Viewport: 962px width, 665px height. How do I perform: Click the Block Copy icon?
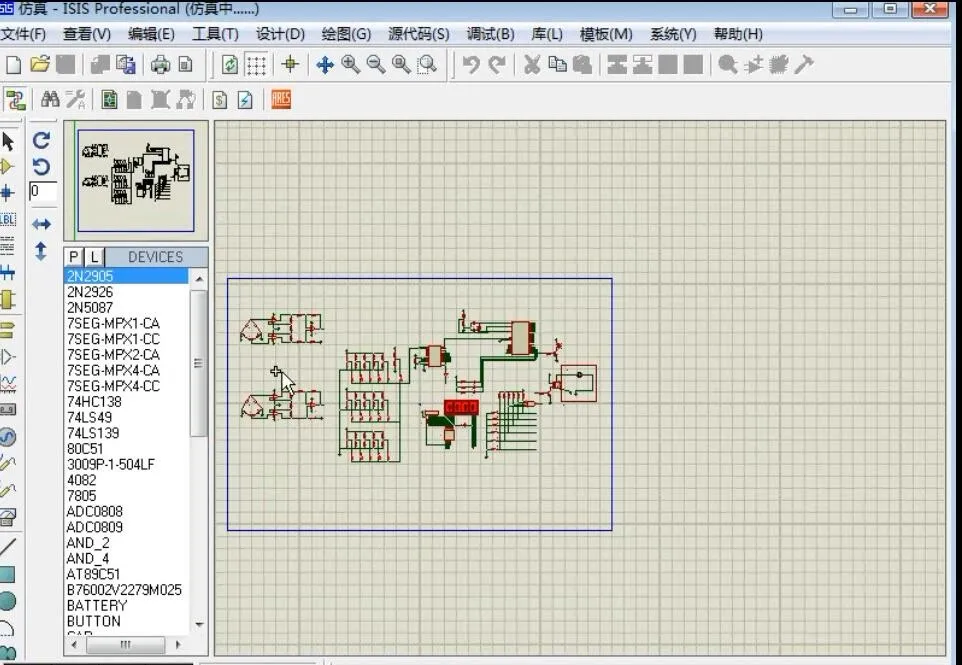(x=617, y=64)
